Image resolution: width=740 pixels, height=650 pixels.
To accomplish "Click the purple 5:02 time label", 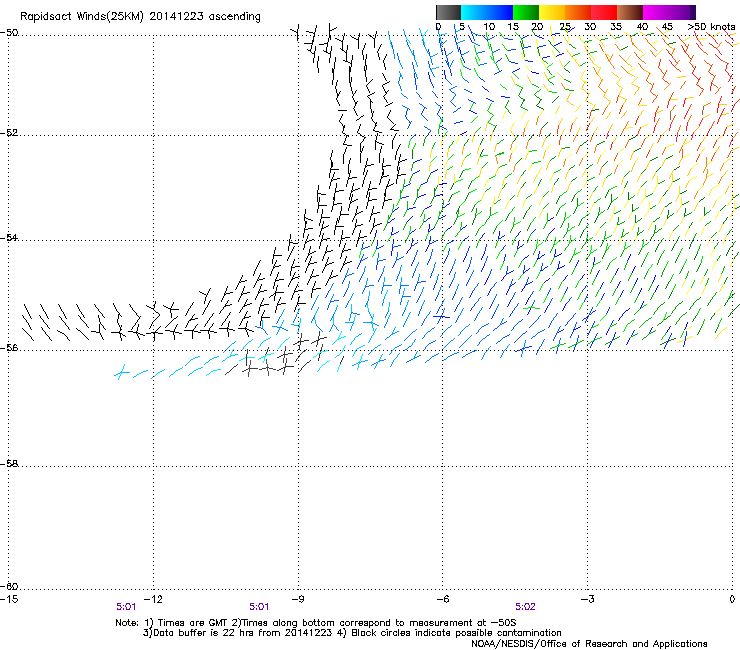I will [x=525, y=607].
